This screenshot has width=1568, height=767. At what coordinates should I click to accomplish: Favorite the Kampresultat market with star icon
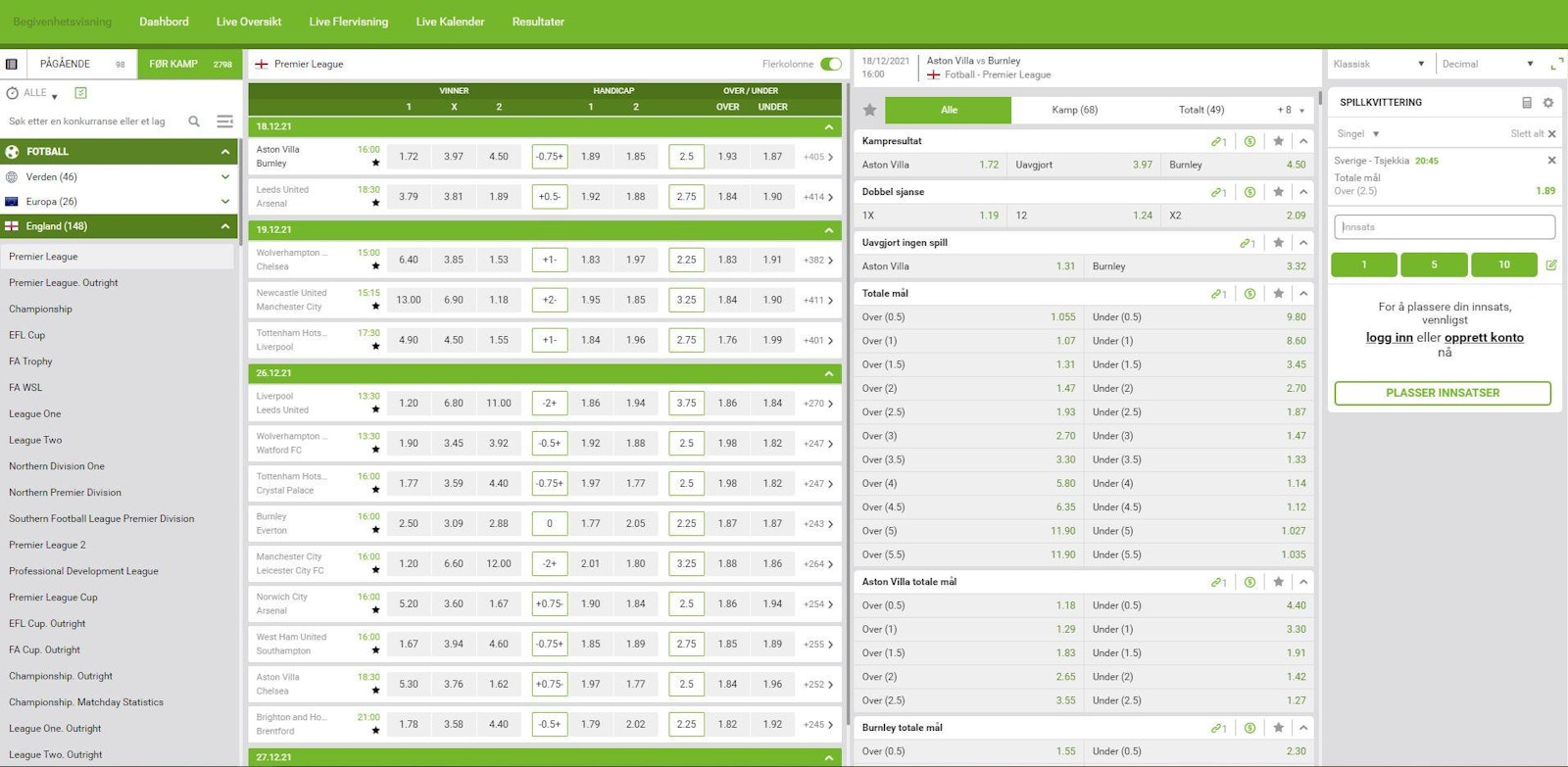pos(1278,141)
